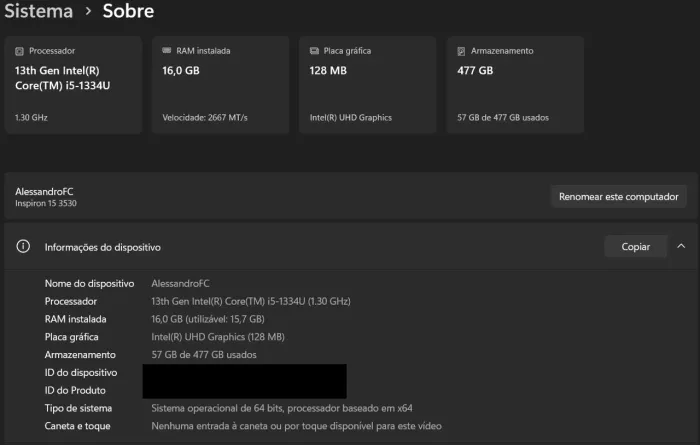Click Intel(R) UHD Graphics text in card
The height and width of the screenshot is (445, 700).
click(x=351, y=118)
